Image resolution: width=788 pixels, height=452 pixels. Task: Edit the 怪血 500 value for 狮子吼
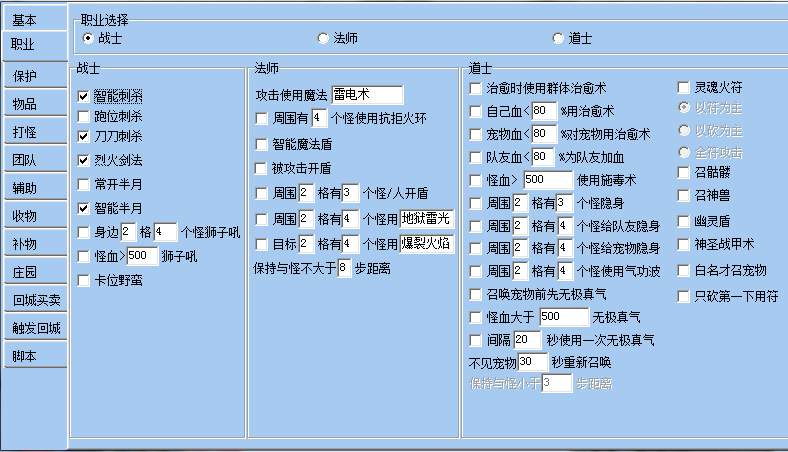coord(142,256)
